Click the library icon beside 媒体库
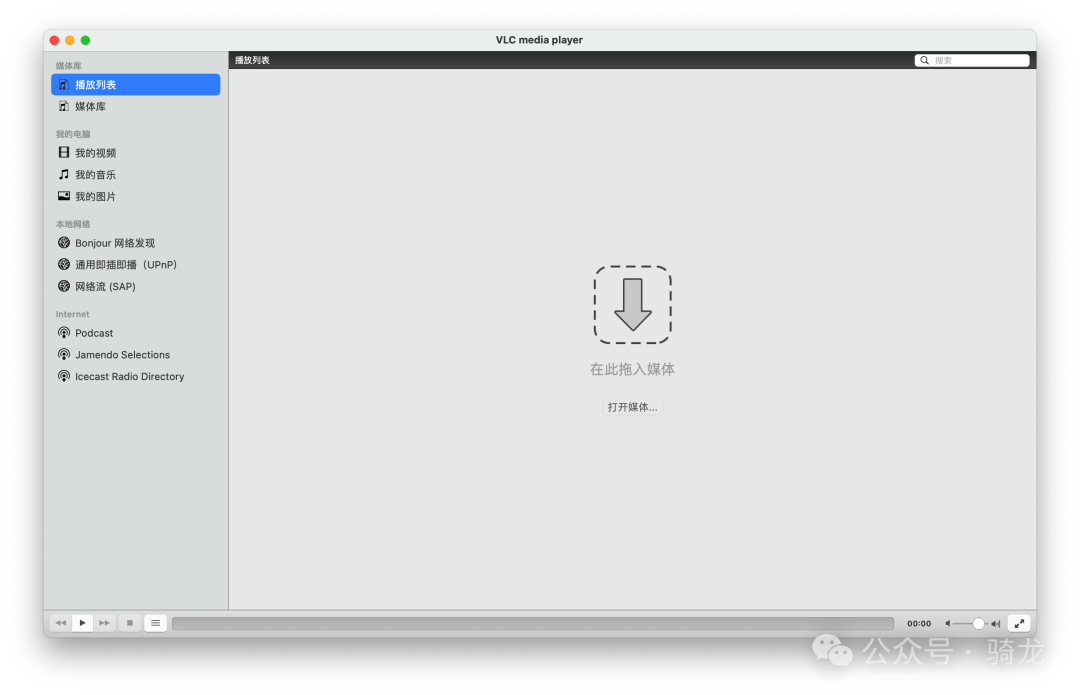 (x=63, y=106)
